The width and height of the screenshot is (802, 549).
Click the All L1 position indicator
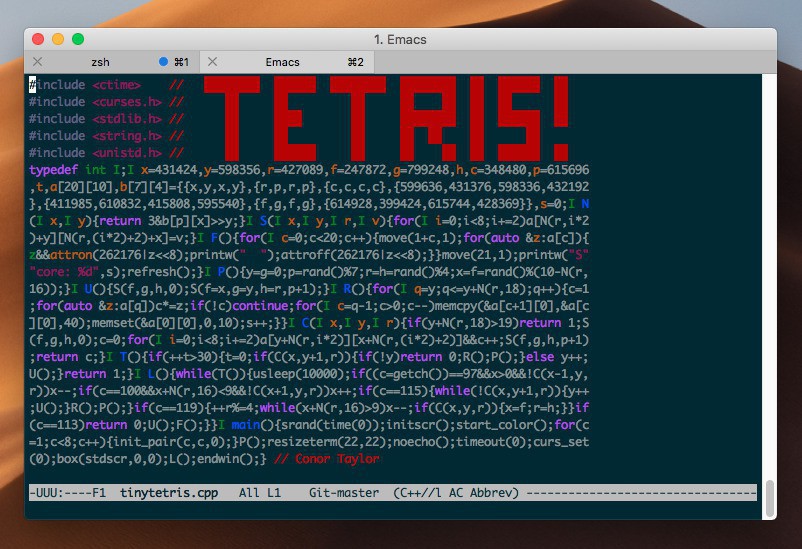pos(260,493)
